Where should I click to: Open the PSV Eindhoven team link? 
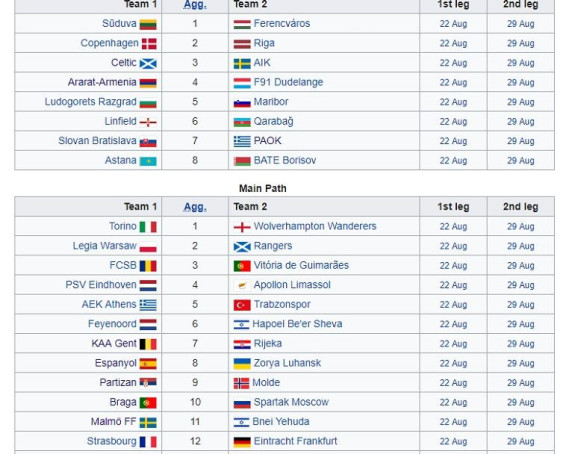(101, 285)
